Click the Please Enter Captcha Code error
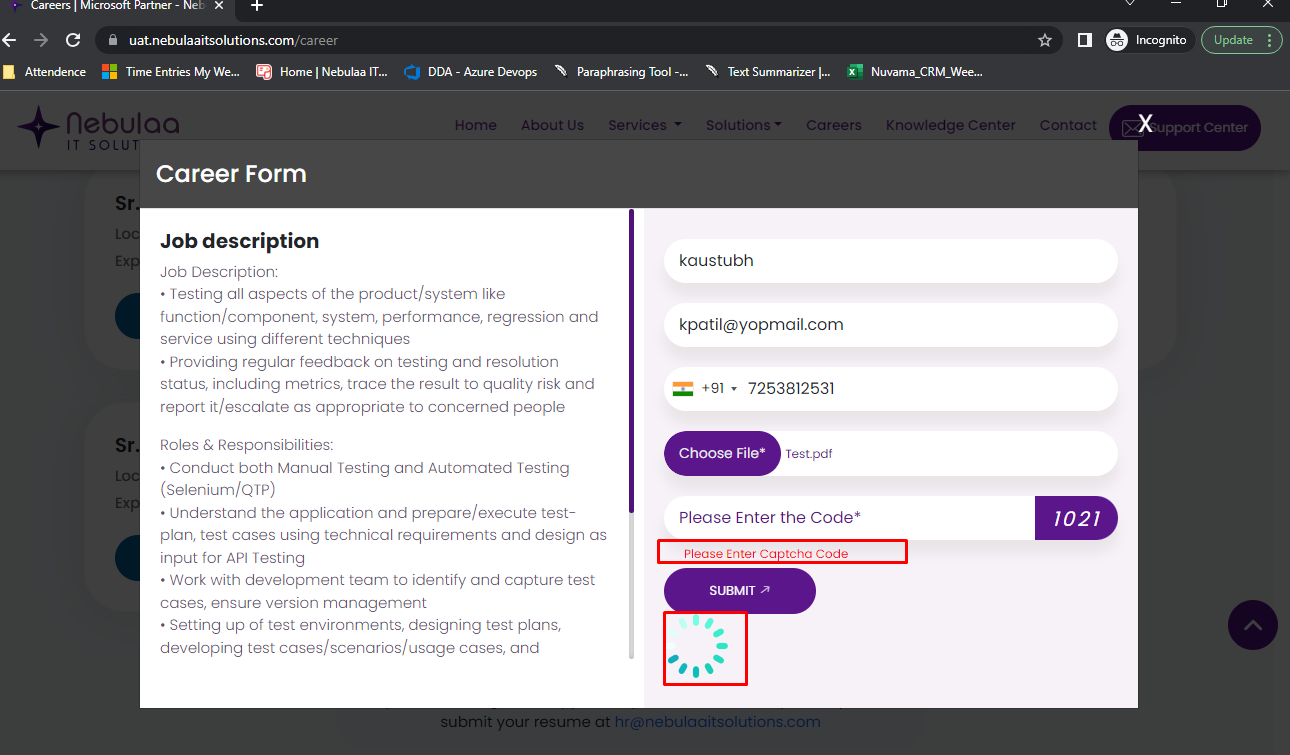Image resolution: width=1290 pixels, height=755 pixels. point(766,554)
